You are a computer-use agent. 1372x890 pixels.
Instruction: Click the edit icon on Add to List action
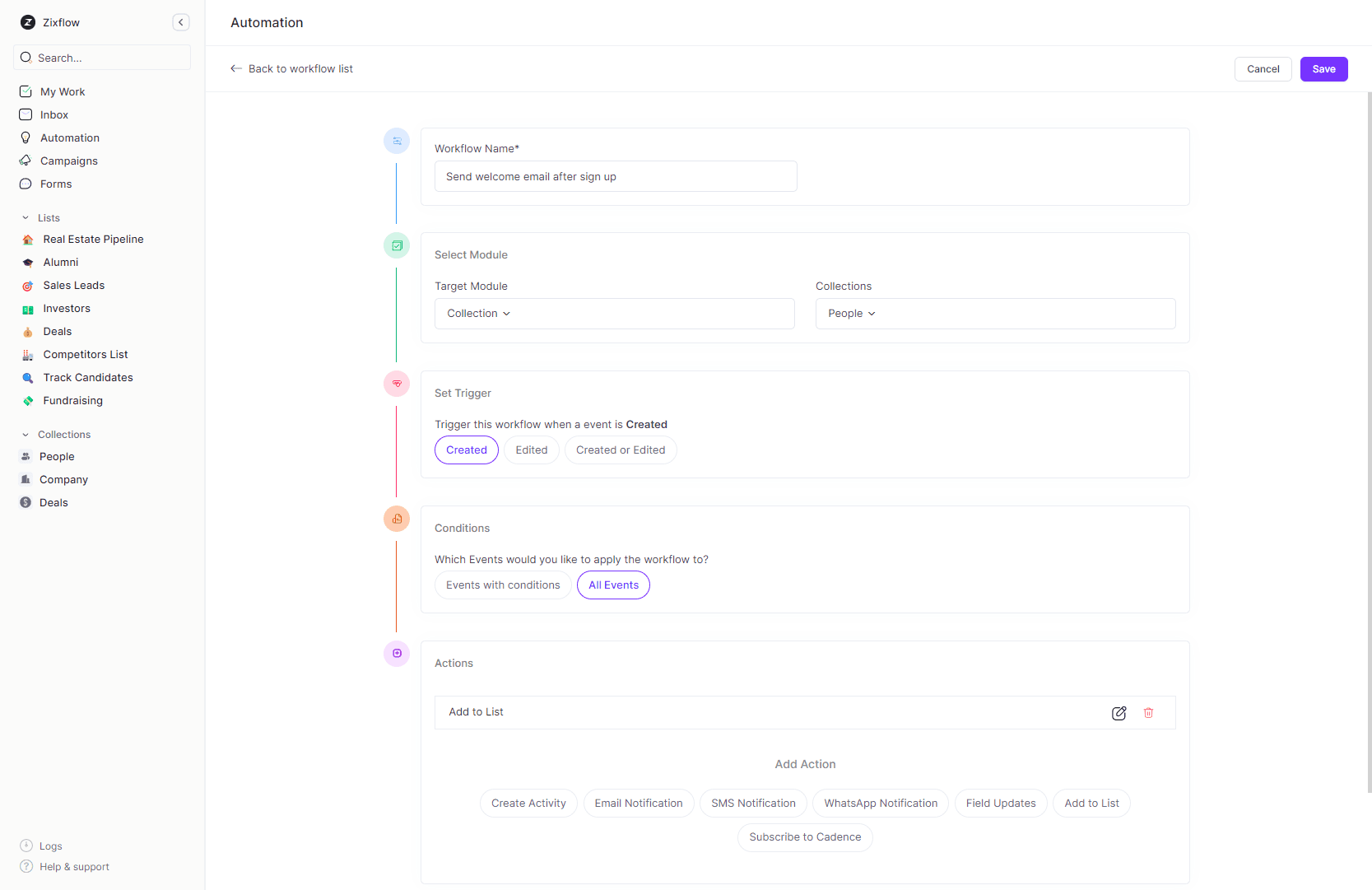[1119, 712]
